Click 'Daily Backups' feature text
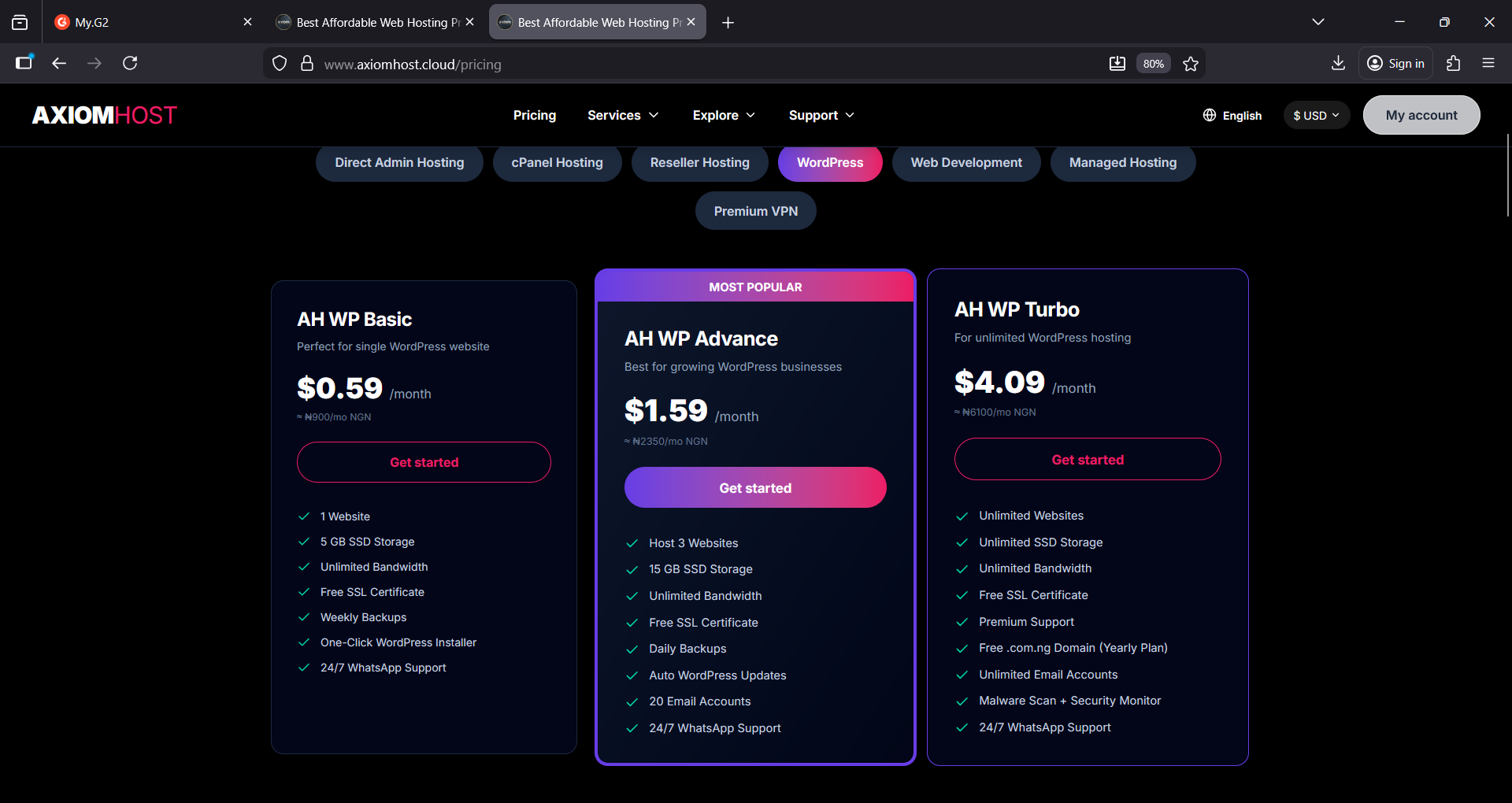1512x803 pixels. (x=687, y=649)
